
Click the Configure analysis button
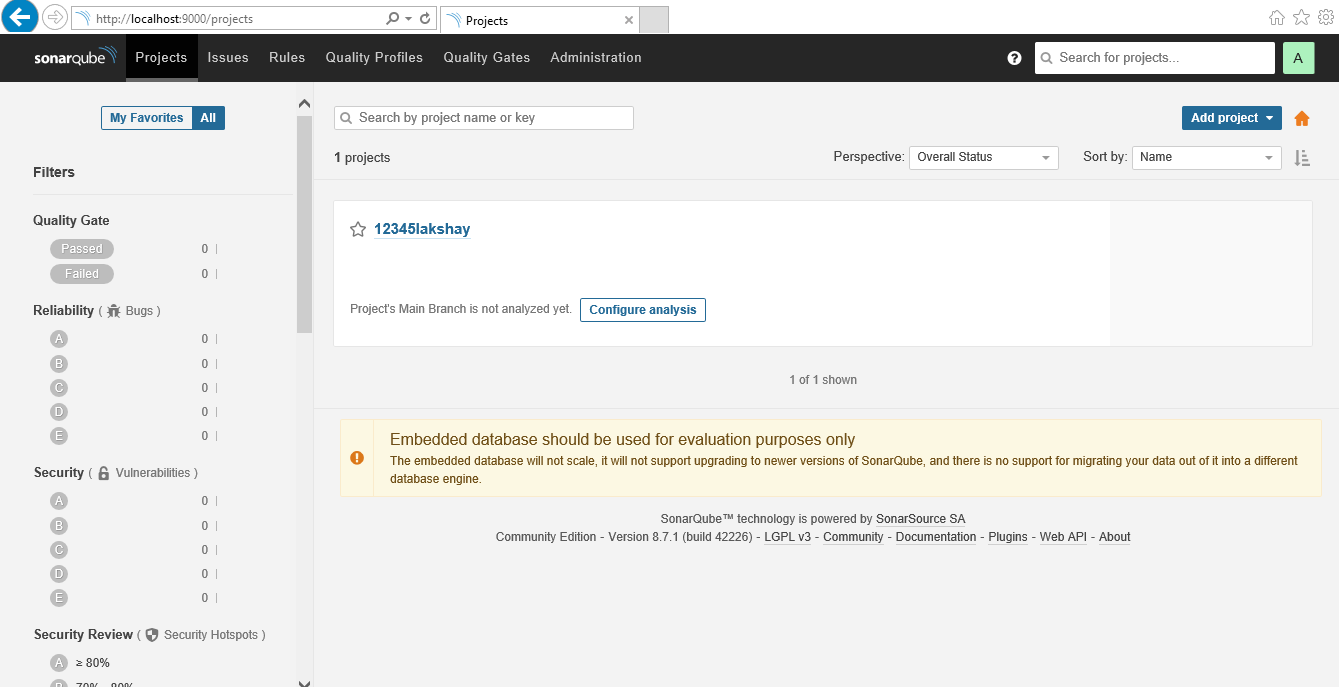[642, 309]
